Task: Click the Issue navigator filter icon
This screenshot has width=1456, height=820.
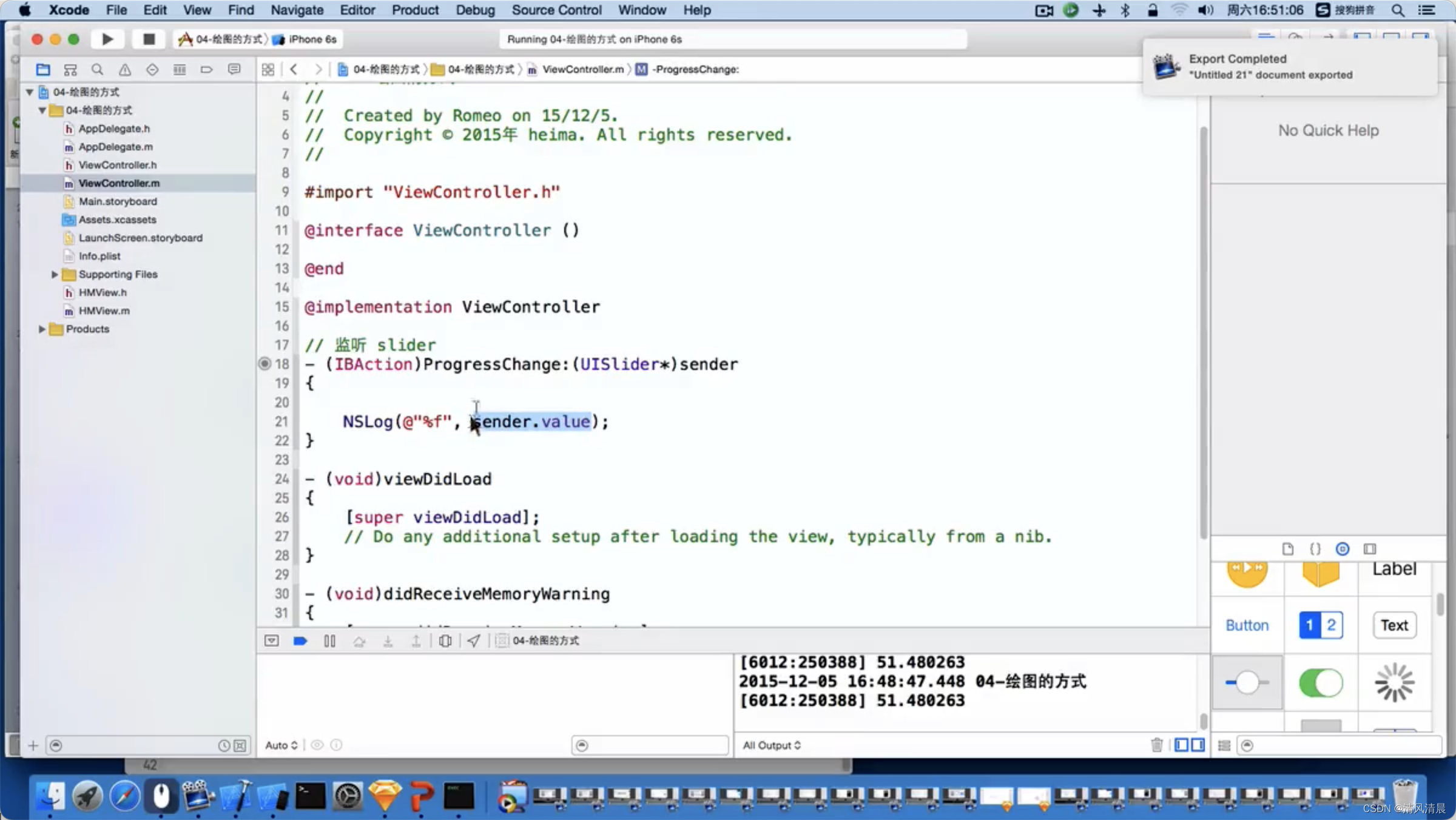Action: click(124, 69)
